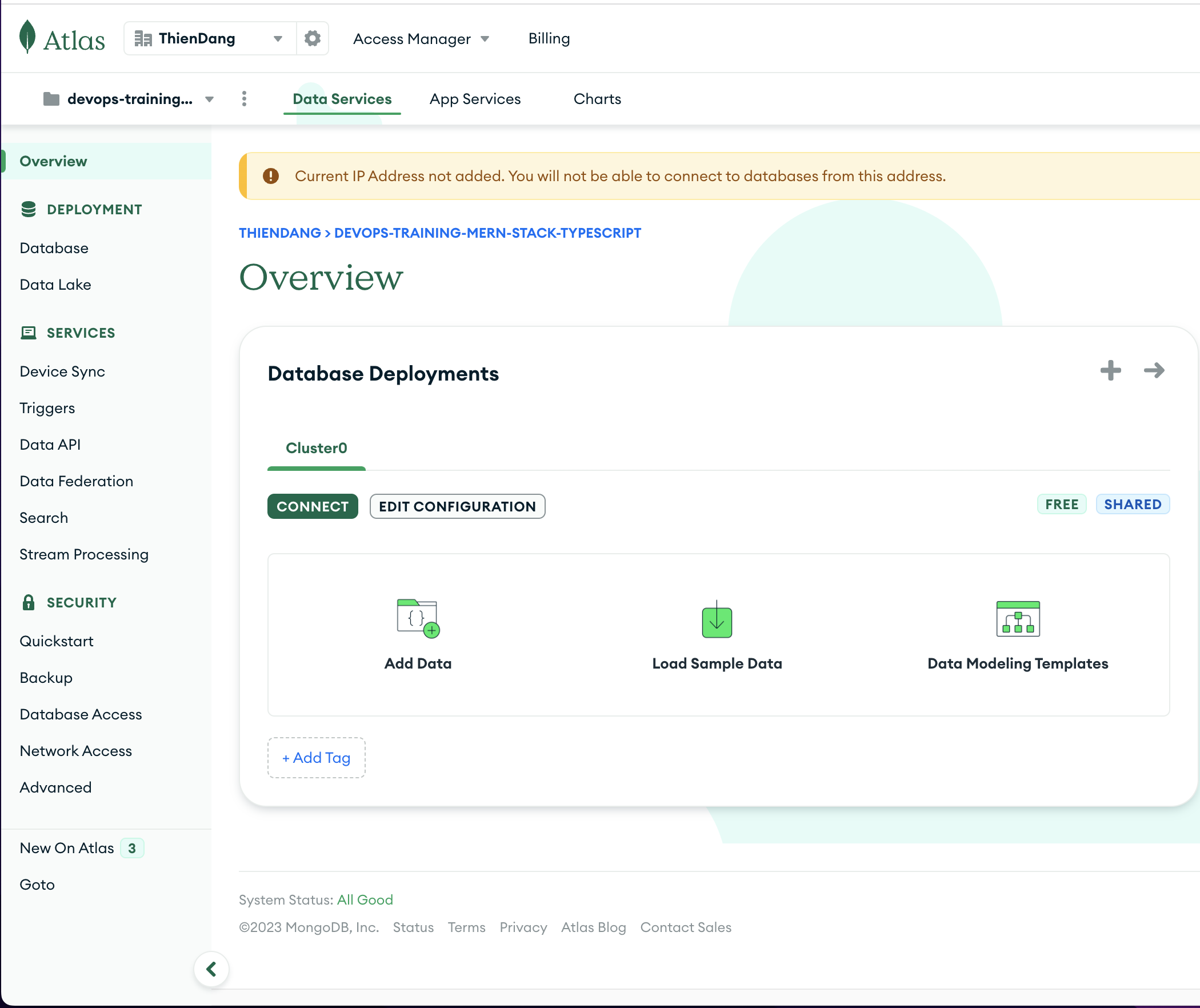The image size is (1200, 1008).
Task: Switch to the Data Services tab
Action: coord(342,99)
